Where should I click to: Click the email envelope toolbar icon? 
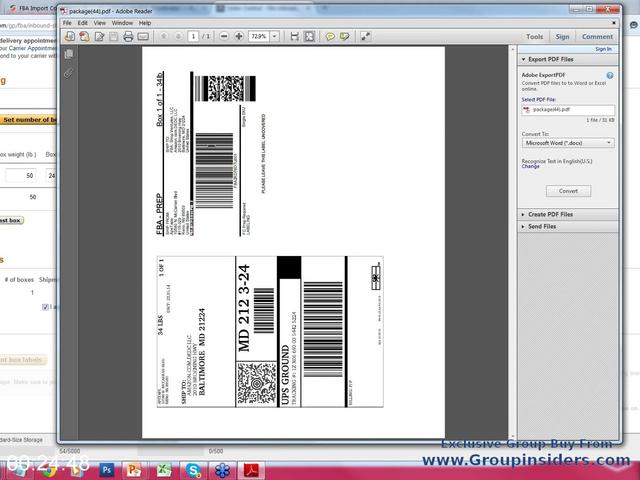[x=143, y=36]
